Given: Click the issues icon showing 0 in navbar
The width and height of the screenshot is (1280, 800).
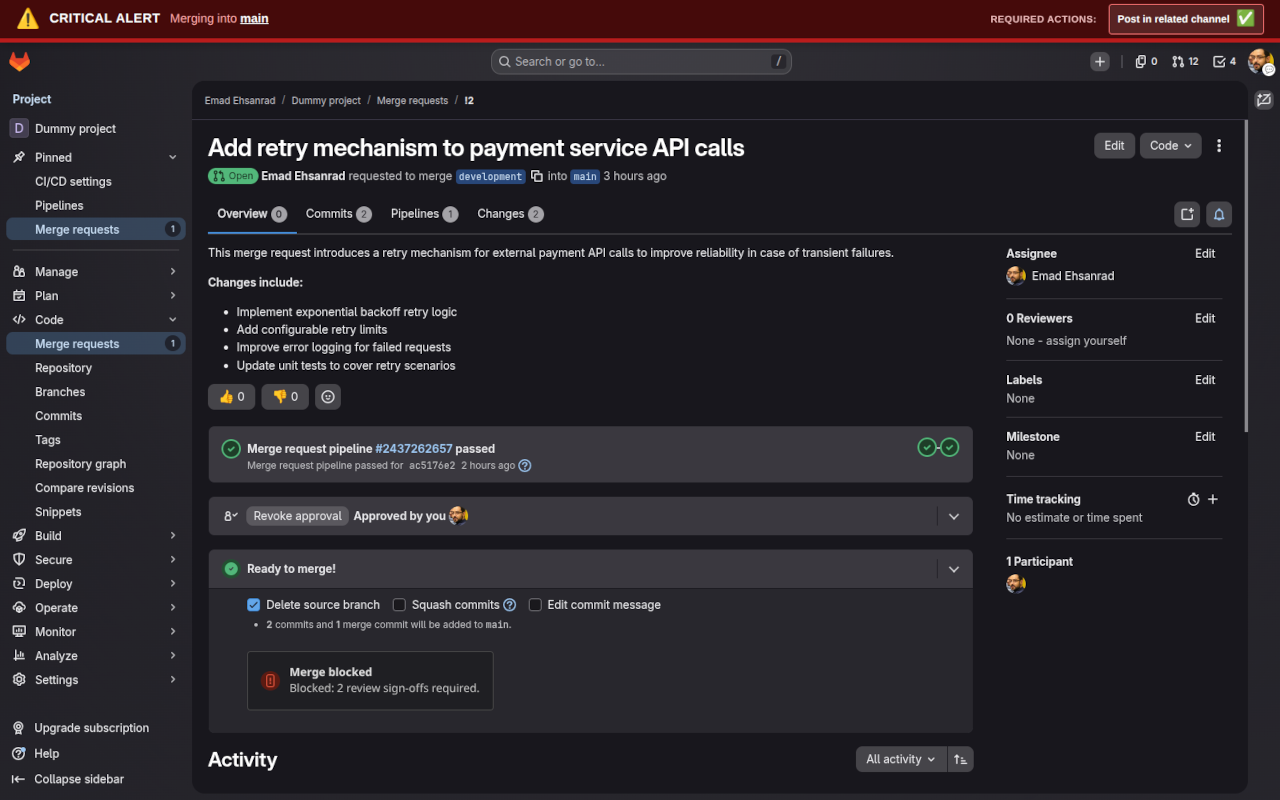Looking at the screenshot, I should [x=1144, y=61].
